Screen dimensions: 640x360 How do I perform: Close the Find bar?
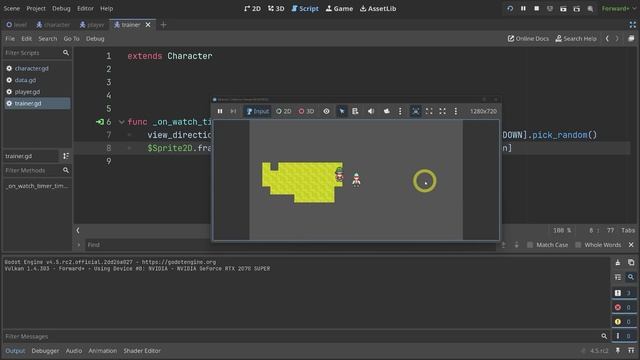pyautogui.click(x=631, y=245)
